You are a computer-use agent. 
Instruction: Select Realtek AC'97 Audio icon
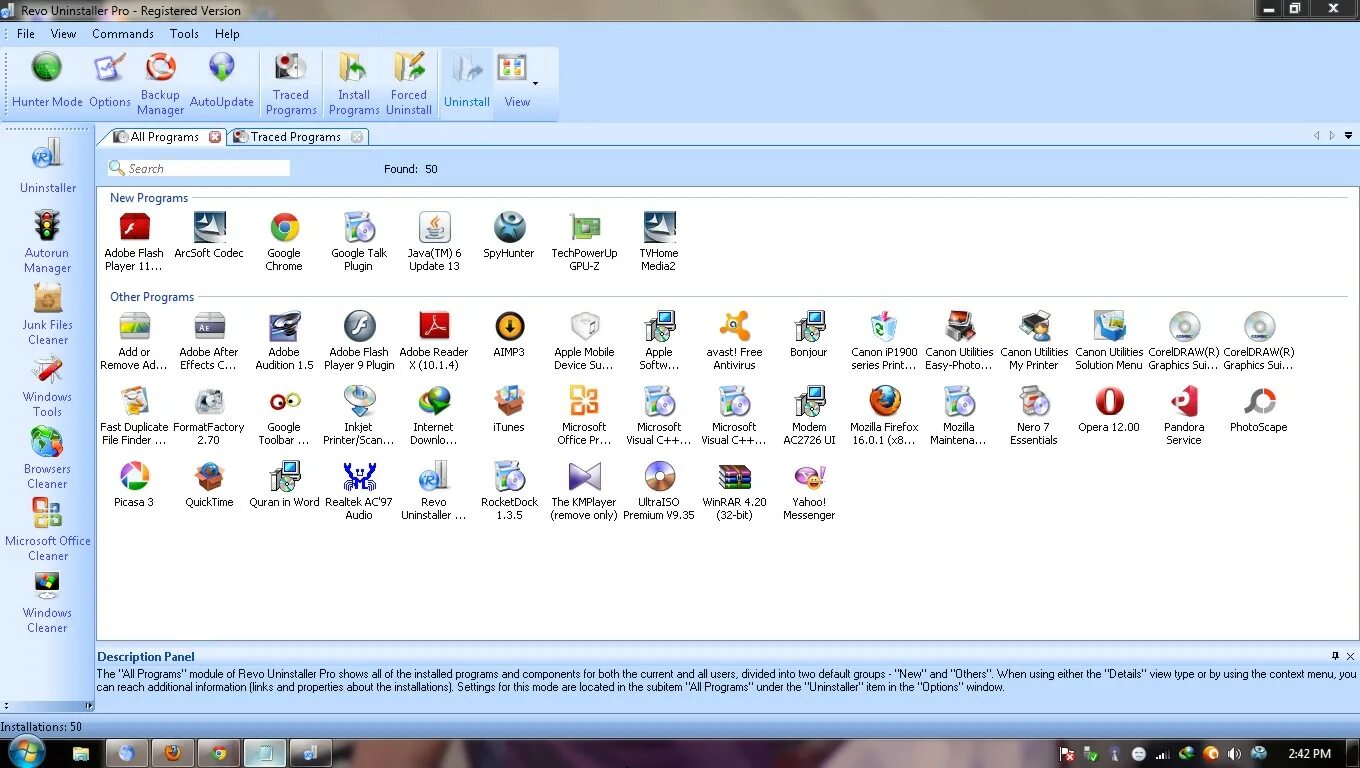point(359,490)
